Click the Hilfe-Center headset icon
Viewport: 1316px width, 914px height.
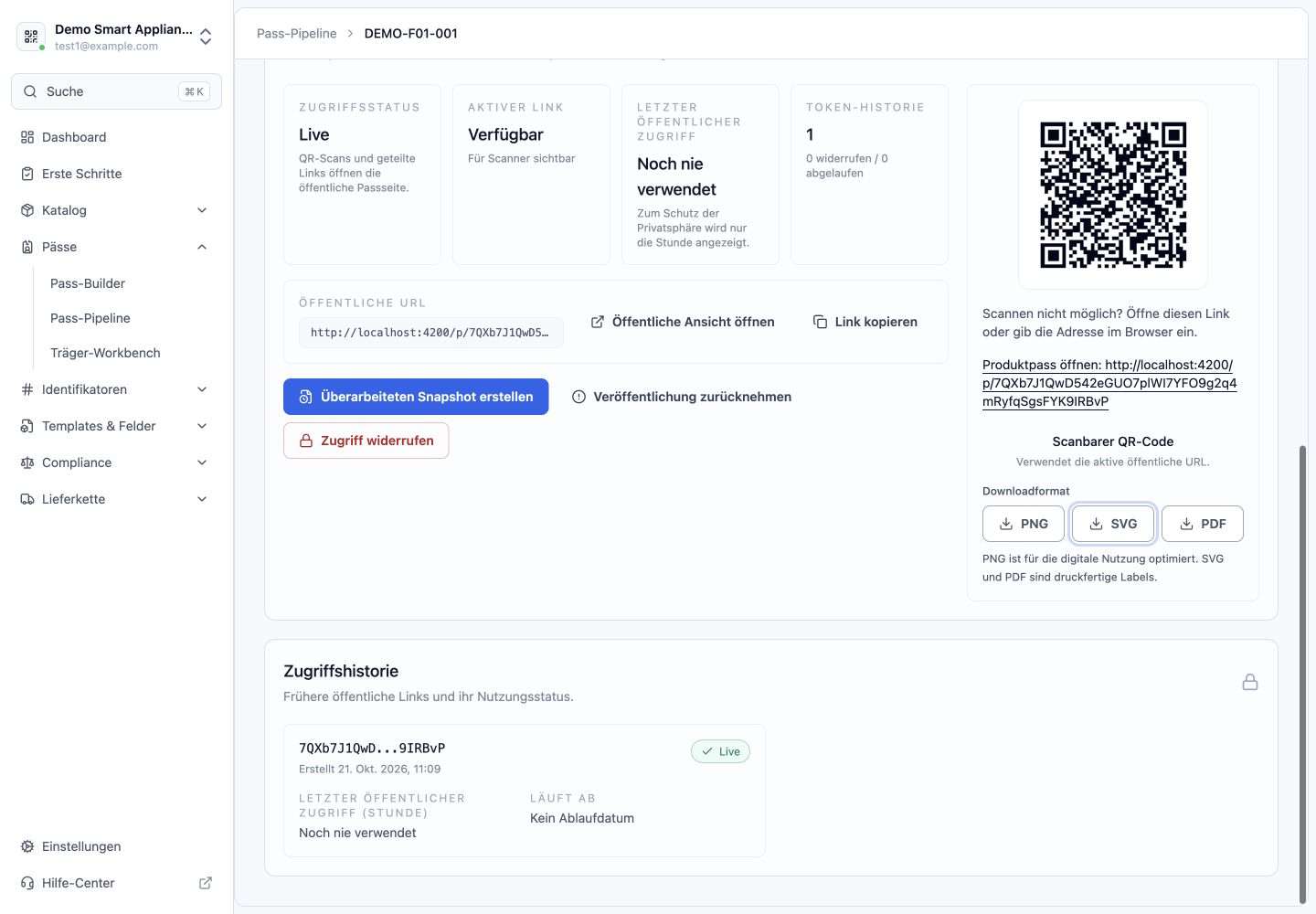(27, 883)
